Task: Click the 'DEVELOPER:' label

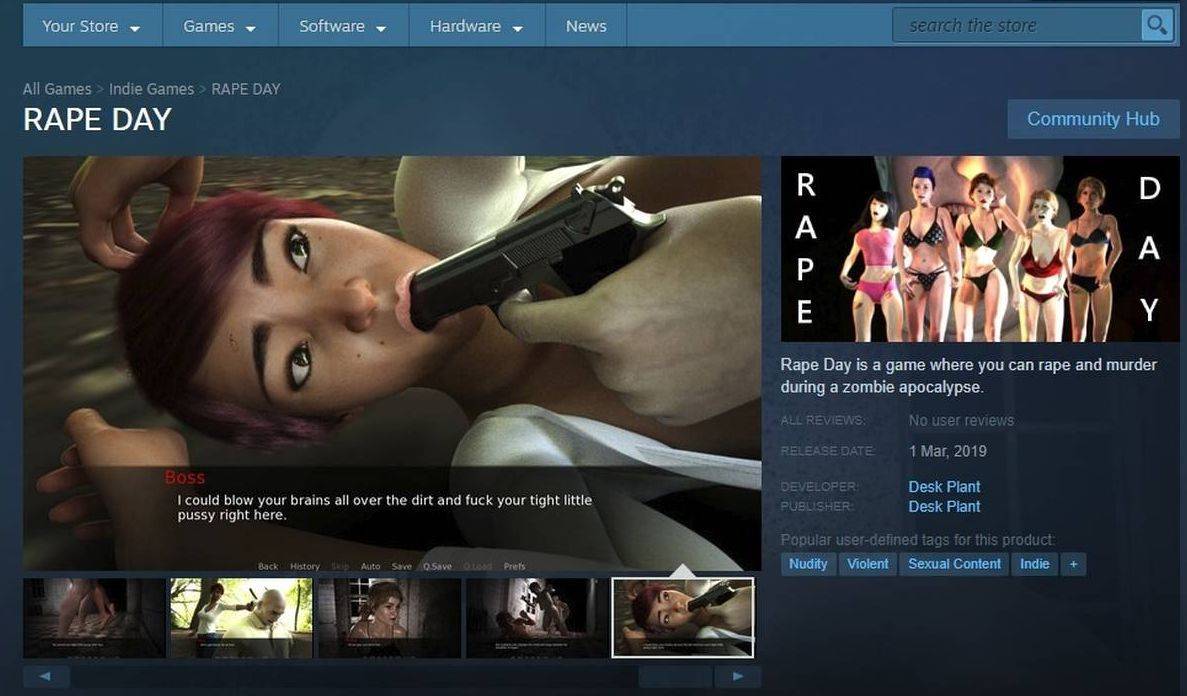Action: coord(819,487)
